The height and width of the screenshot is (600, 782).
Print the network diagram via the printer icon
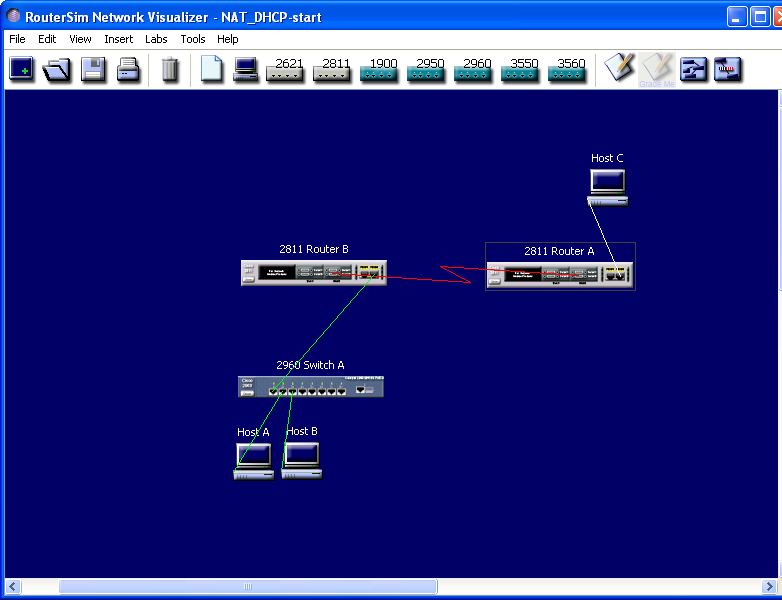pos(128,69)
